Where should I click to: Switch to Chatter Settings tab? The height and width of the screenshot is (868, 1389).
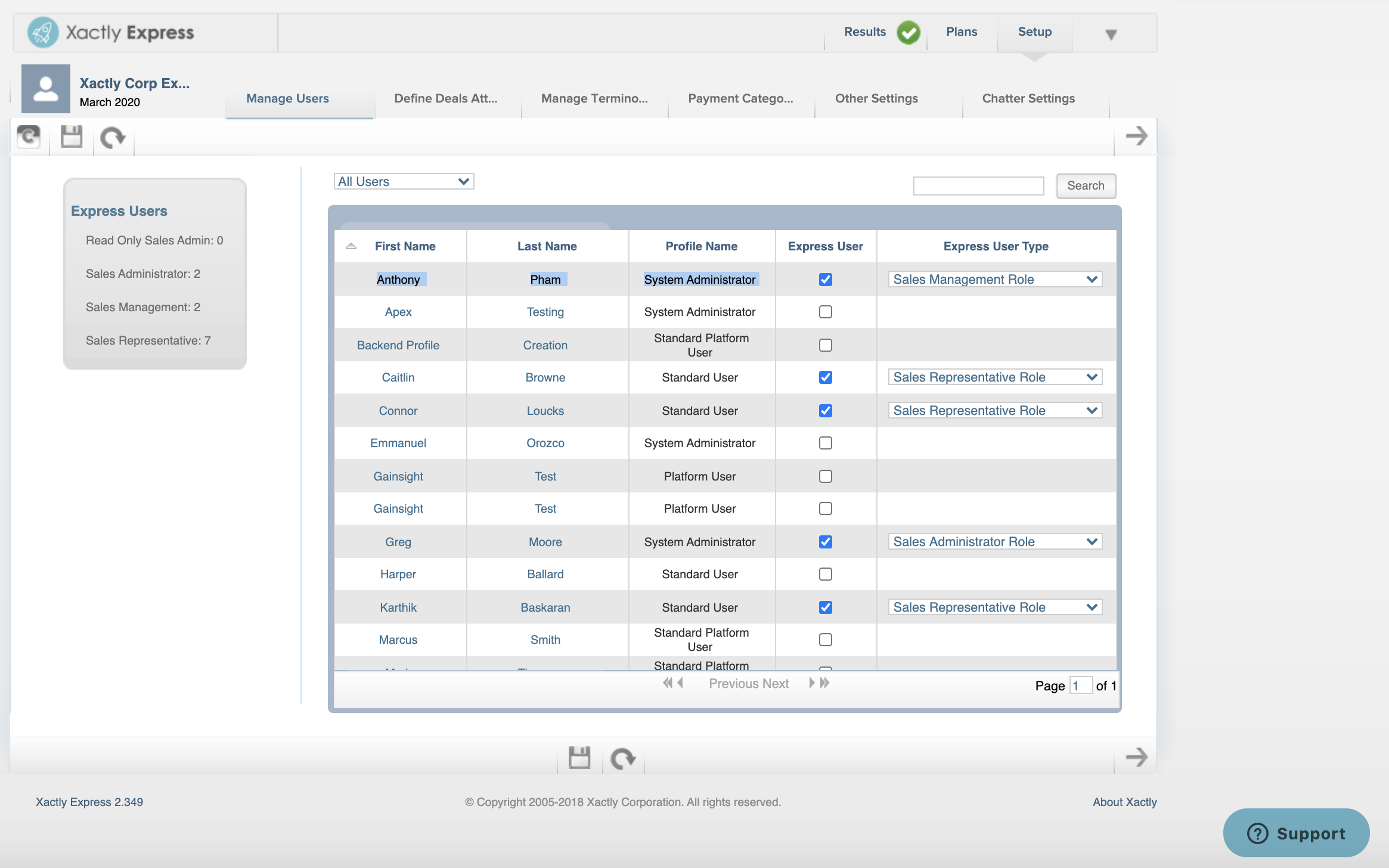(1028, 98)
